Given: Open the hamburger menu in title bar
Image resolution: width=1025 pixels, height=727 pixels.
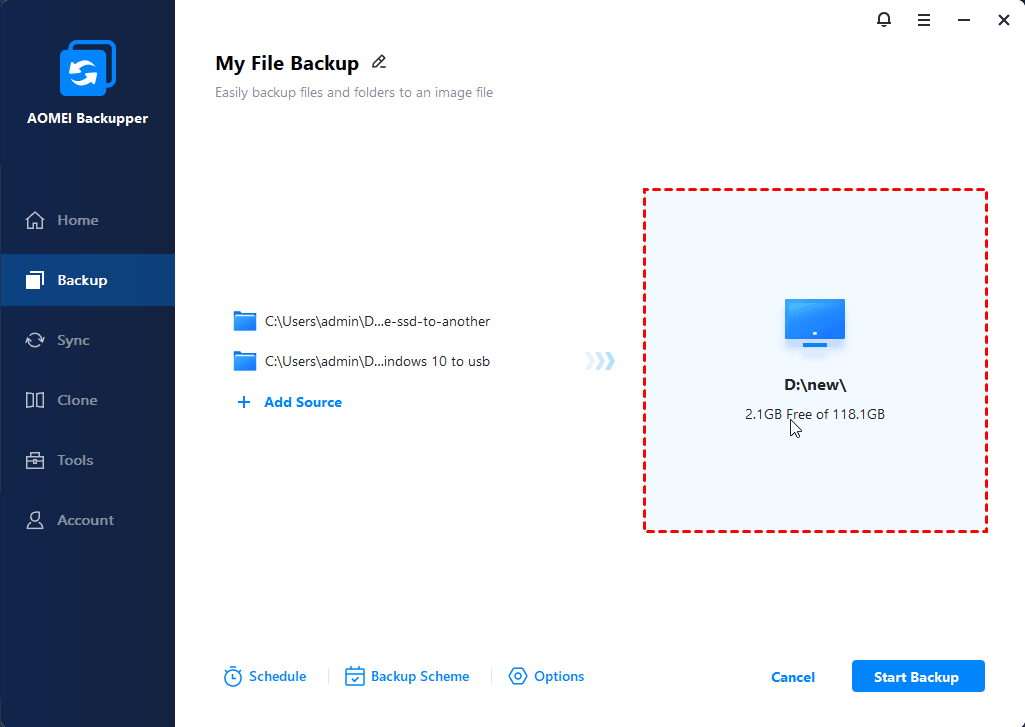Looking at the screenshot, I should [x=924, y=20].
